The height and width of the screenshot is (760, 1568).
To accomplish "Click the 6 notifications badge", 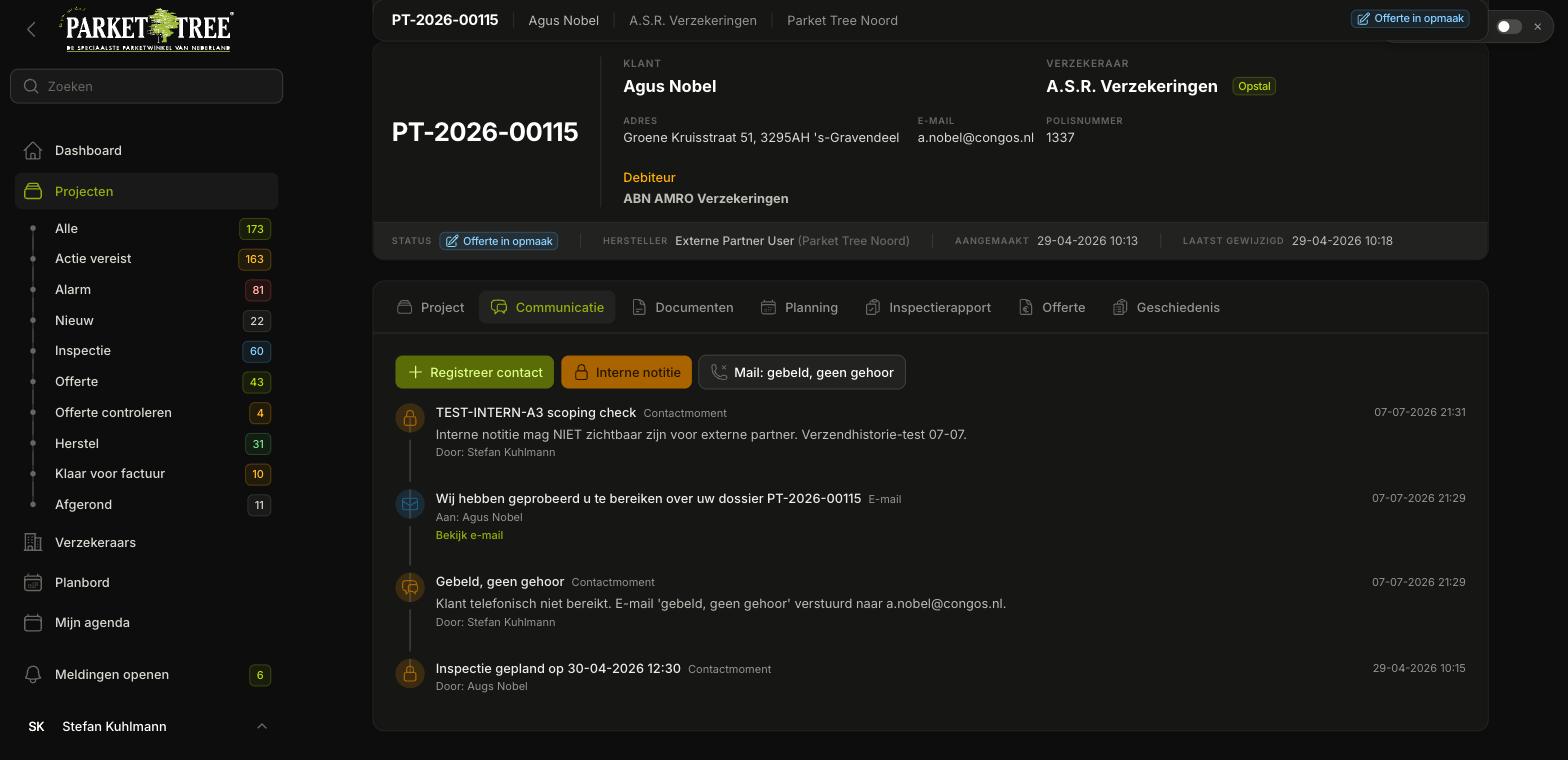I will (260, 675).
